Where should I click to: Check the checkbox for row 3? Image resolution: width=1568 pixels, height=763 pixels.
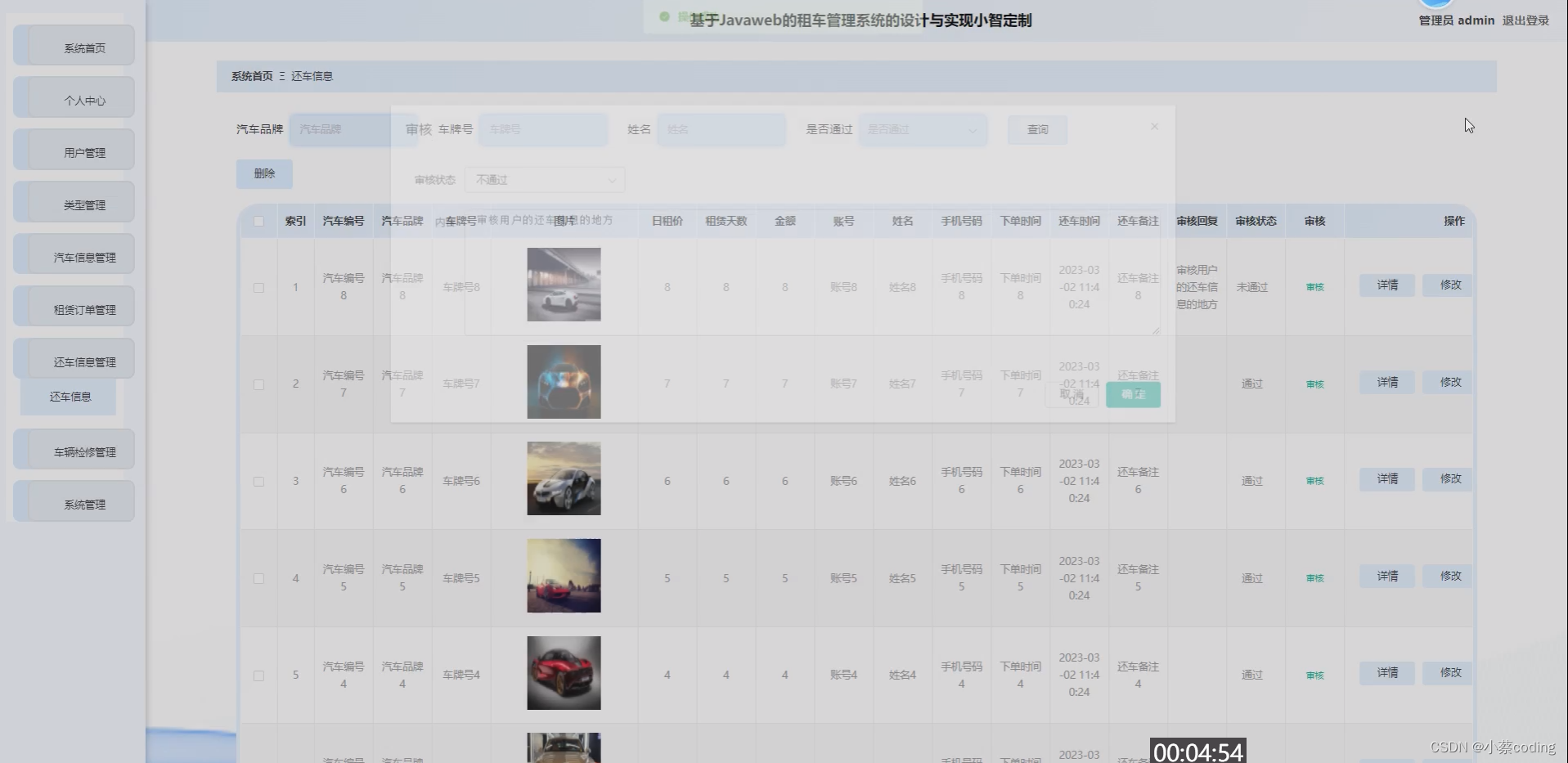(x=258, y=482)
